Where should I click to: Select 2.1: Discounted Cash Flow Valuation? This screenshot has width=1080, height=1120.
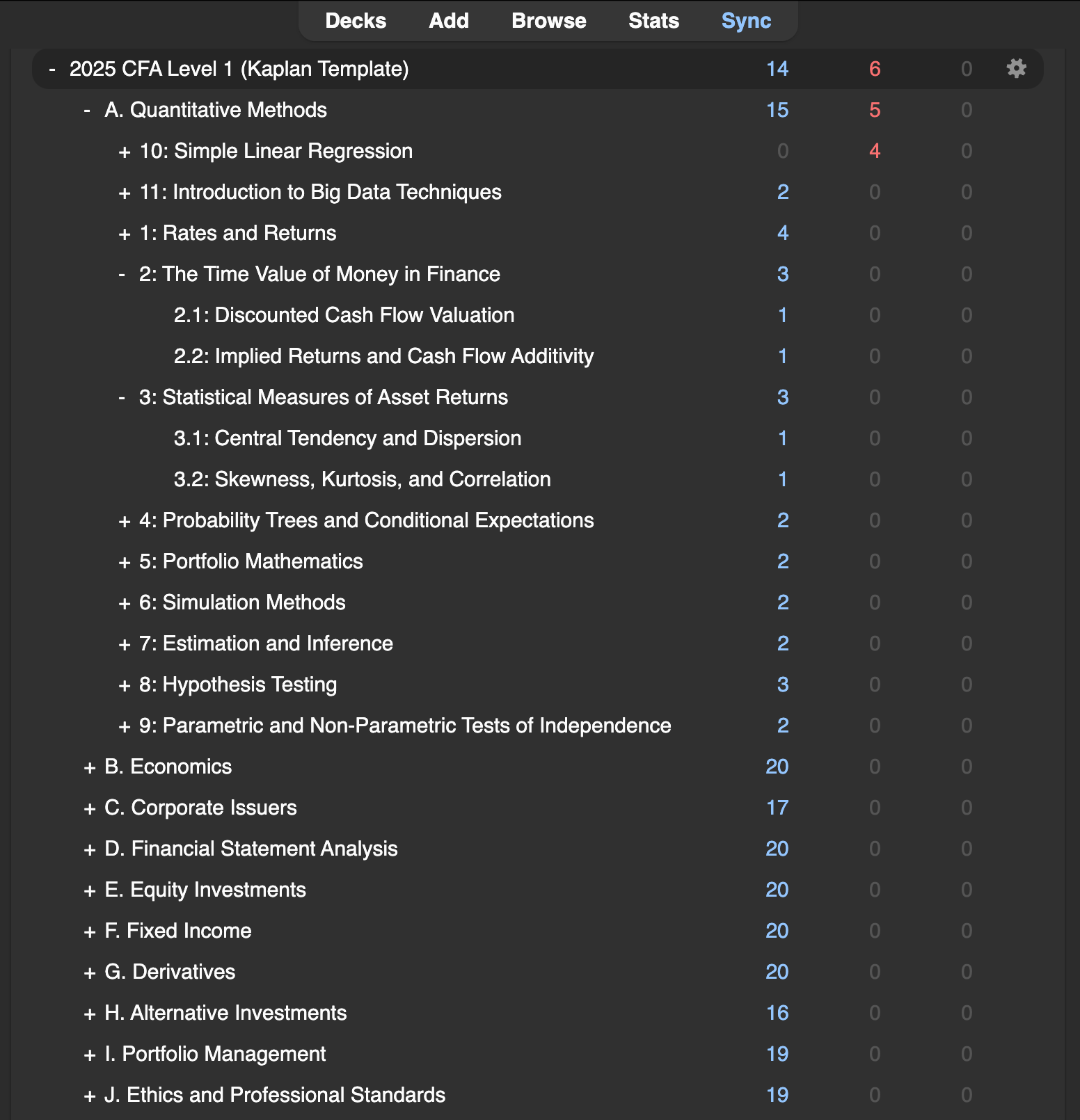pos(344,315)
